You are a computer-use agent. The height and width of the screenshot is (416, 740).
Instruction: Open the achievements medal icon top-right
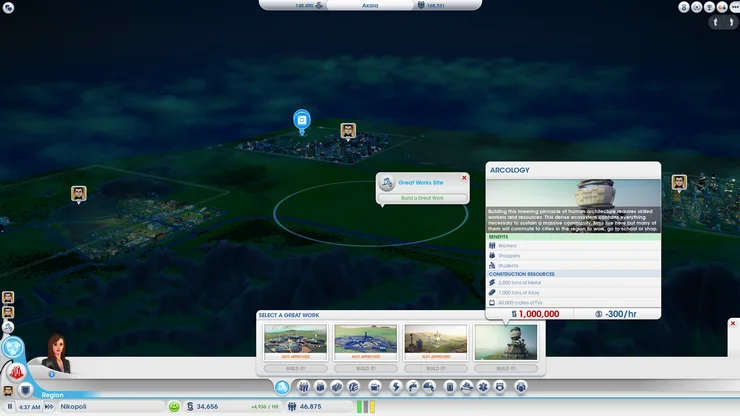pos(684,7)
